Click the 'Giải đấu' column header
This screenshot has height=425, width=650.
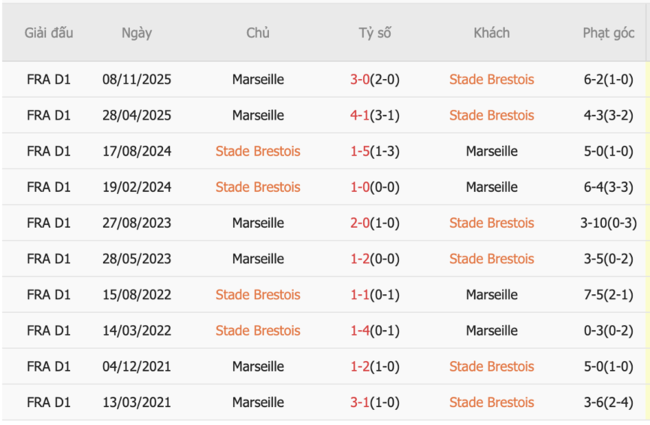tap(49, 33)
